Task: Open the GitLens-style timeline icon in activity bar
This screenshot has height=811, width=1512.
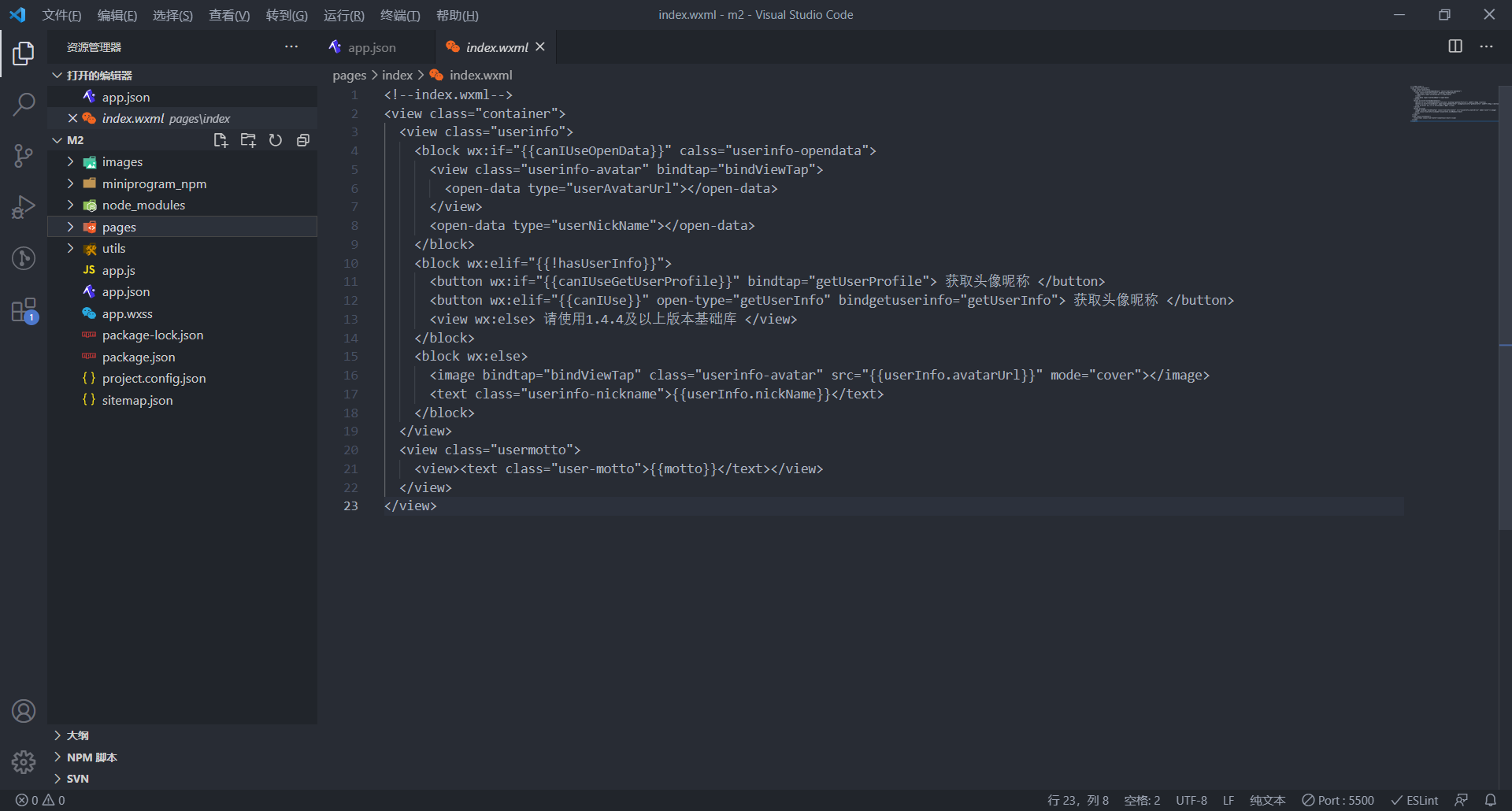Action: (x=24, y=258)
